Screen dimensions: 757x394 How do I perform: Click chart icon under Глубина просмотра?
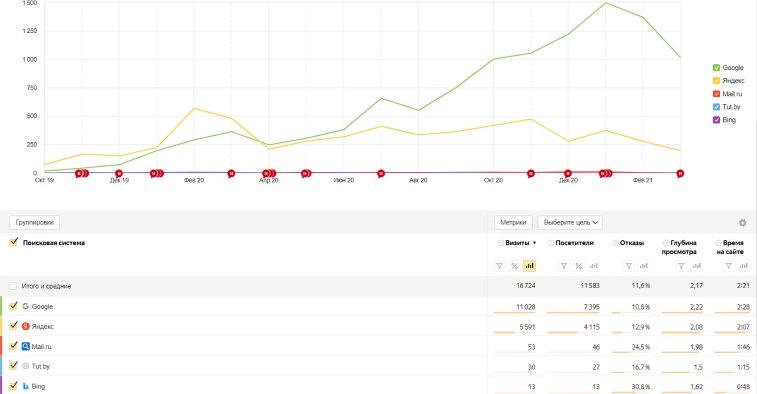coord(697,266)
